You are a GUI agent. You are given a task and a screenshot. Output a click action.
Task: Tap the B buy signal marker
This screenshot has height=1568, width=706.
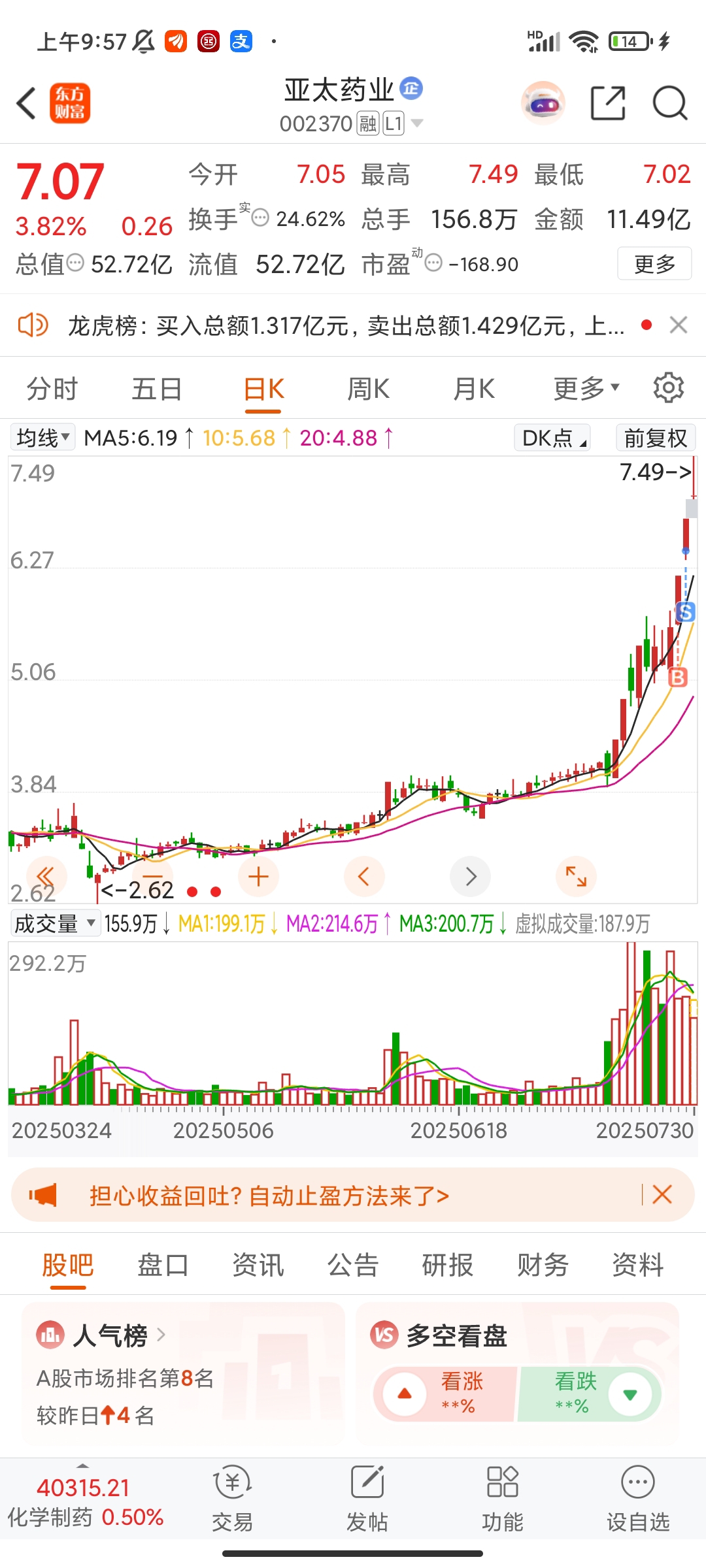(x=678, y=678)
